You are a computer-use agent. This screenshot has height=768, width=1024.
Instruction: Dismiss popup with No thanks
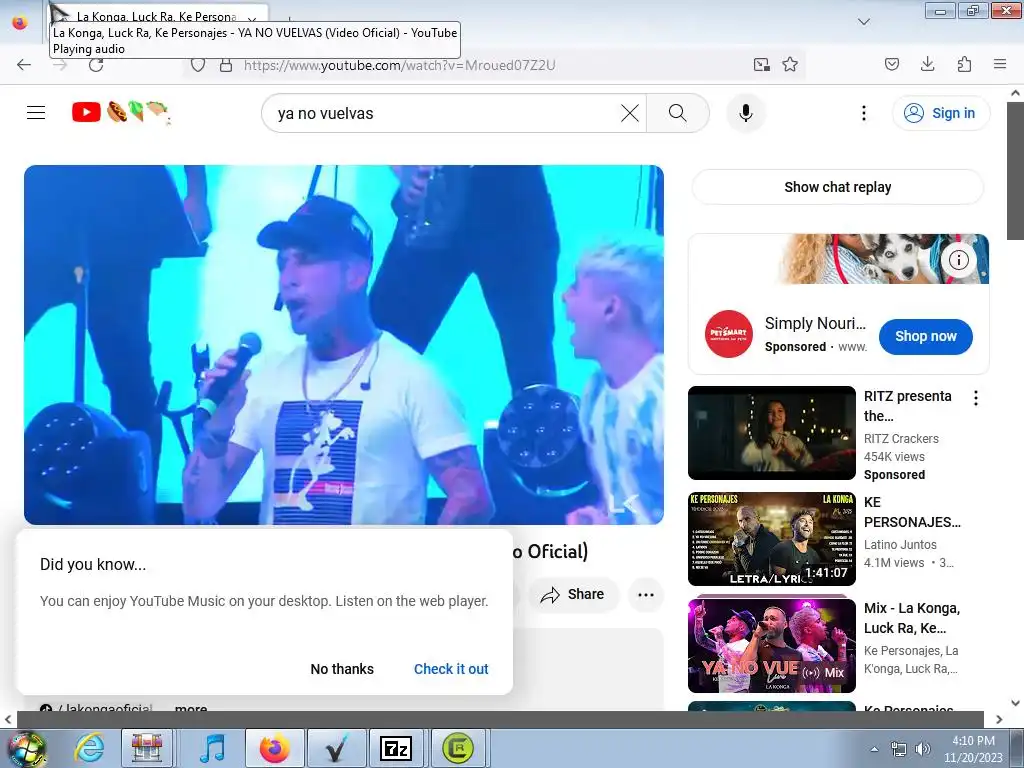pyautogui.click(x=342, y=669)
